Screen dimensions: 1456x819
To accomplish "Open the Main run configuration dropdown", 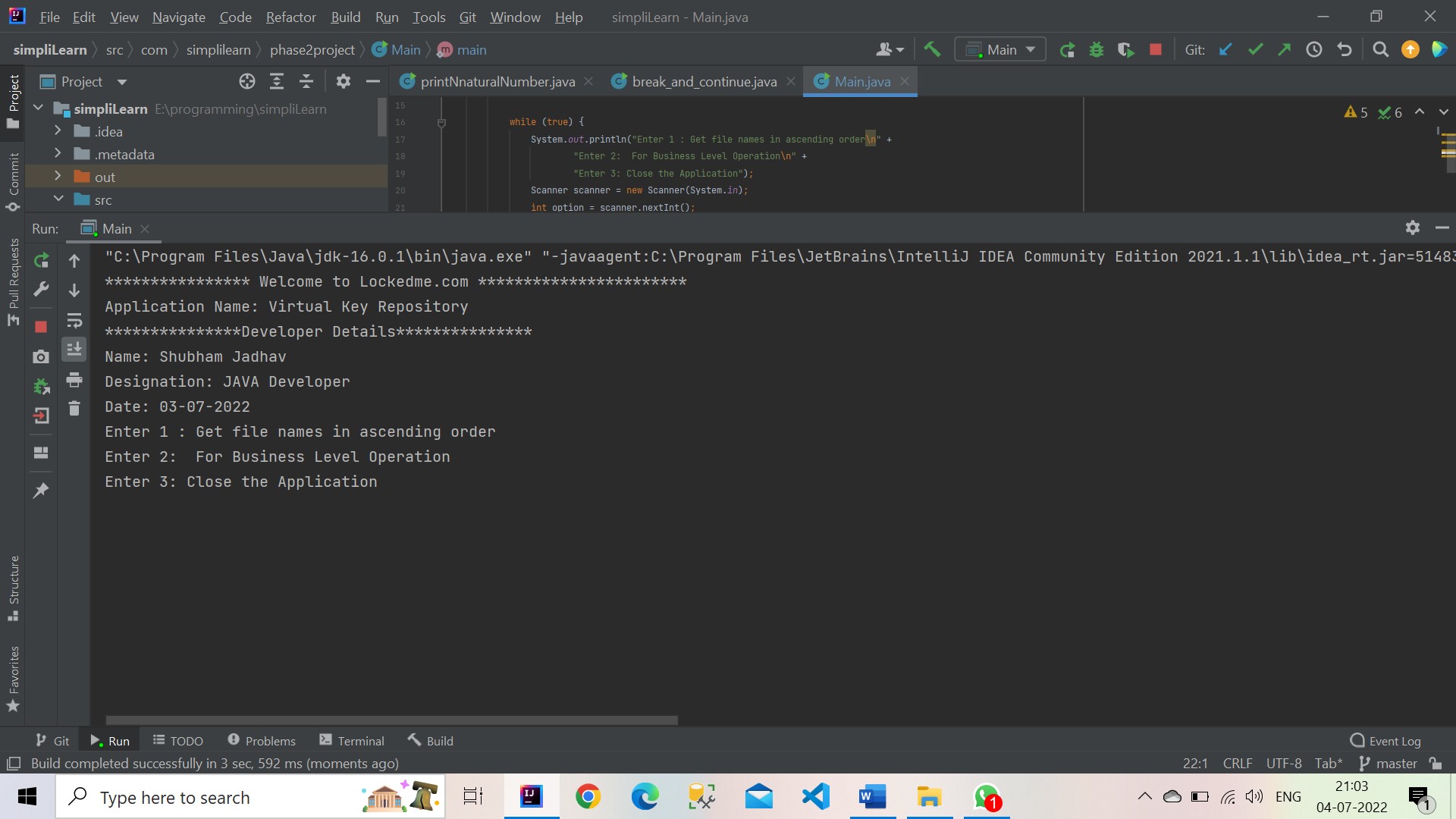I will point(1000,50).
